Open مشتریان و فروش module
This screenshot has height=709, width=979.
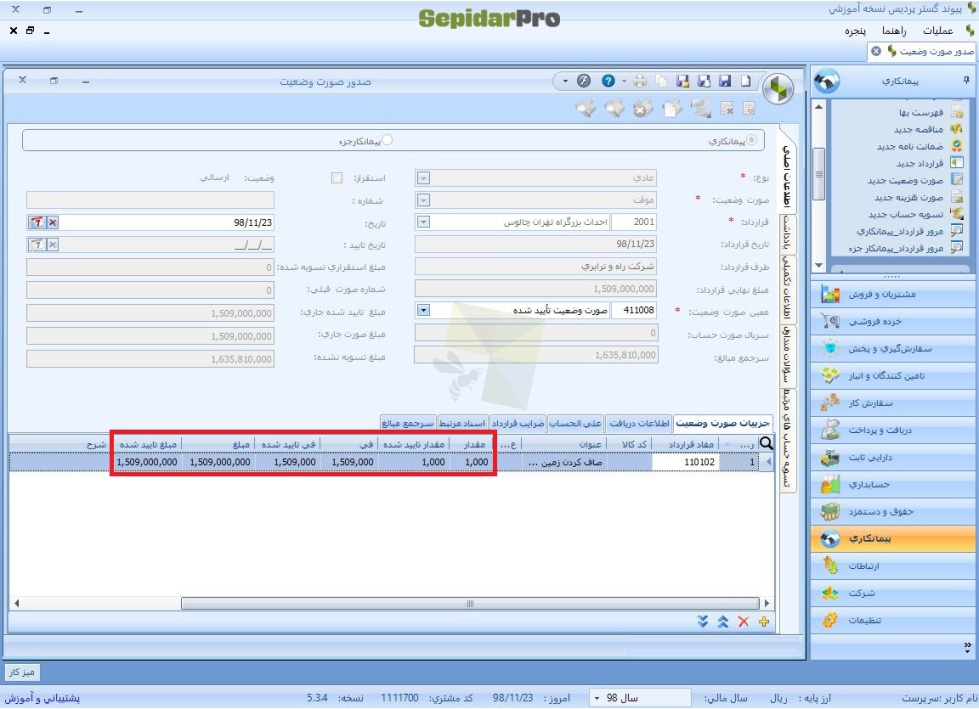[894, 294]
